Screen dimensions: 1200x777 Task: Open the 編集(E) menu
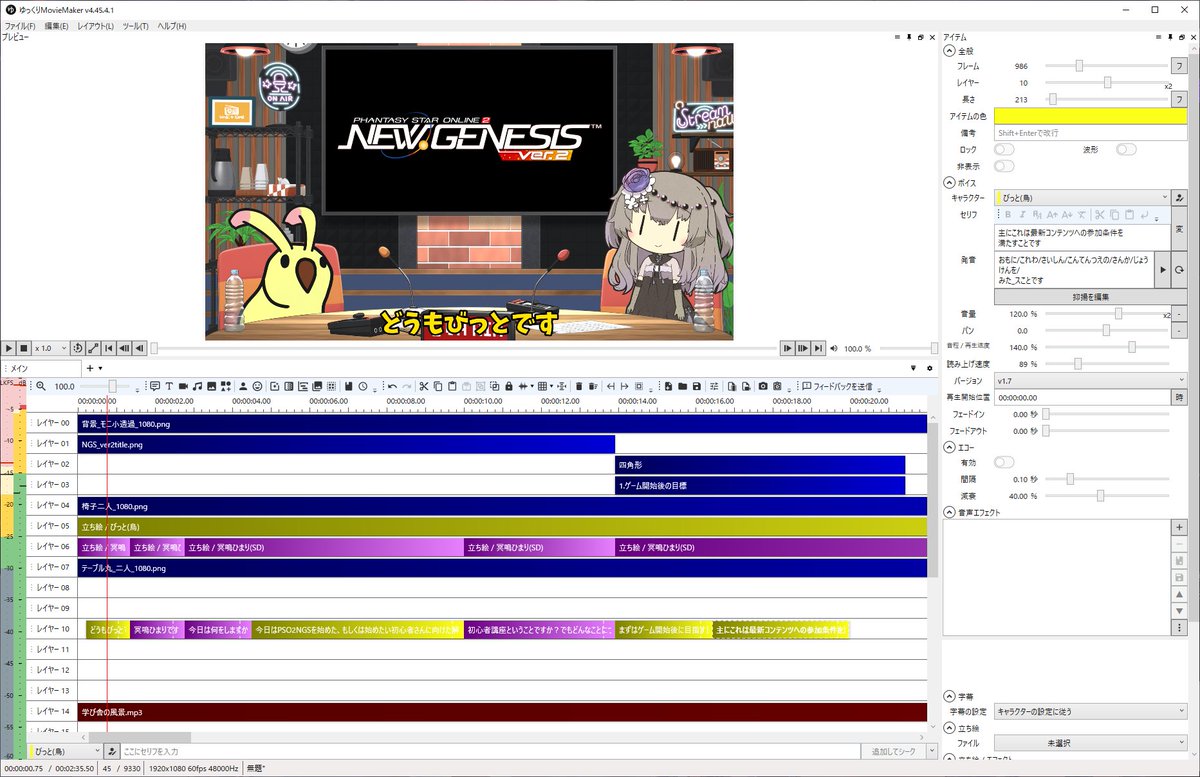[56, 25]
